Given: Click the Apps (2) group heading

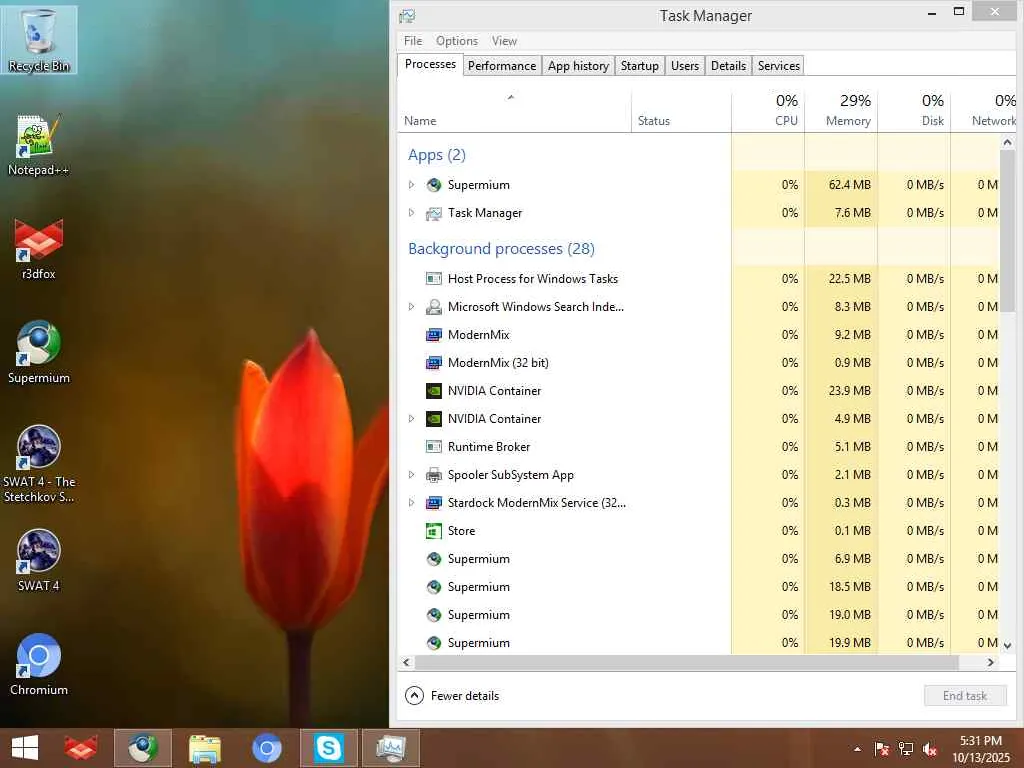Looking at the screenshot, I should point(436,155).
